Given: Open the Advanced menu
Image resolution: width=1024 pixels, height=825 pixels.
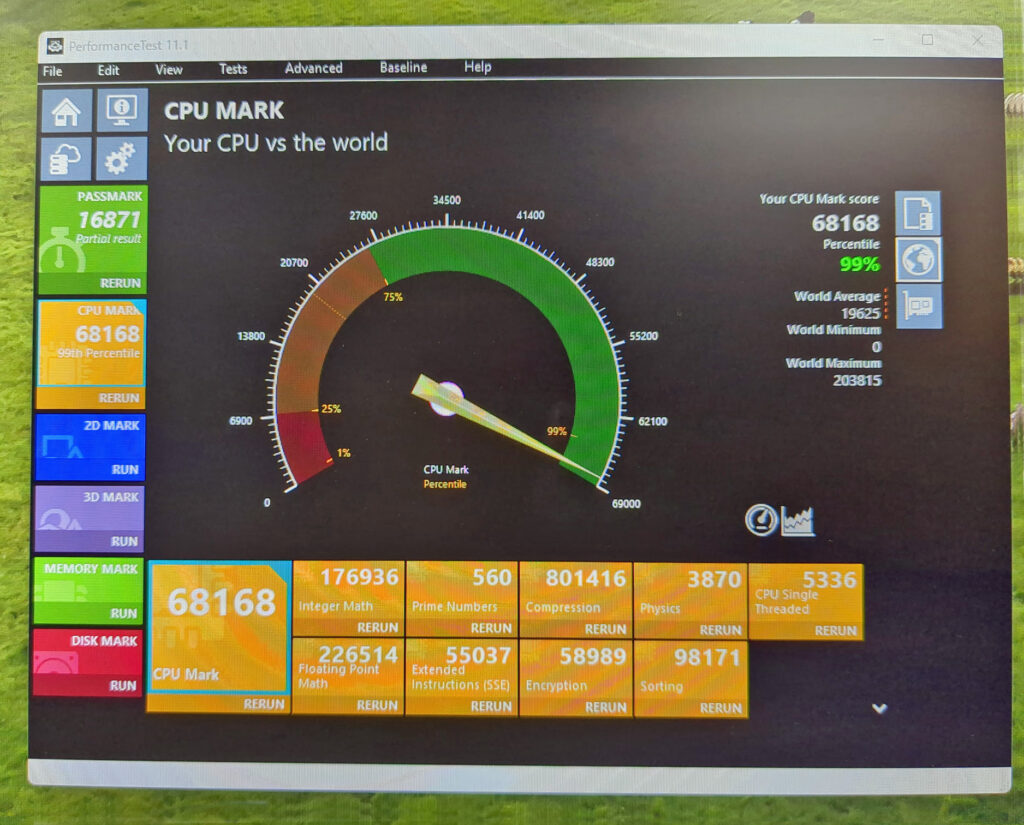Looking at the screenshot, I should 313,68.
